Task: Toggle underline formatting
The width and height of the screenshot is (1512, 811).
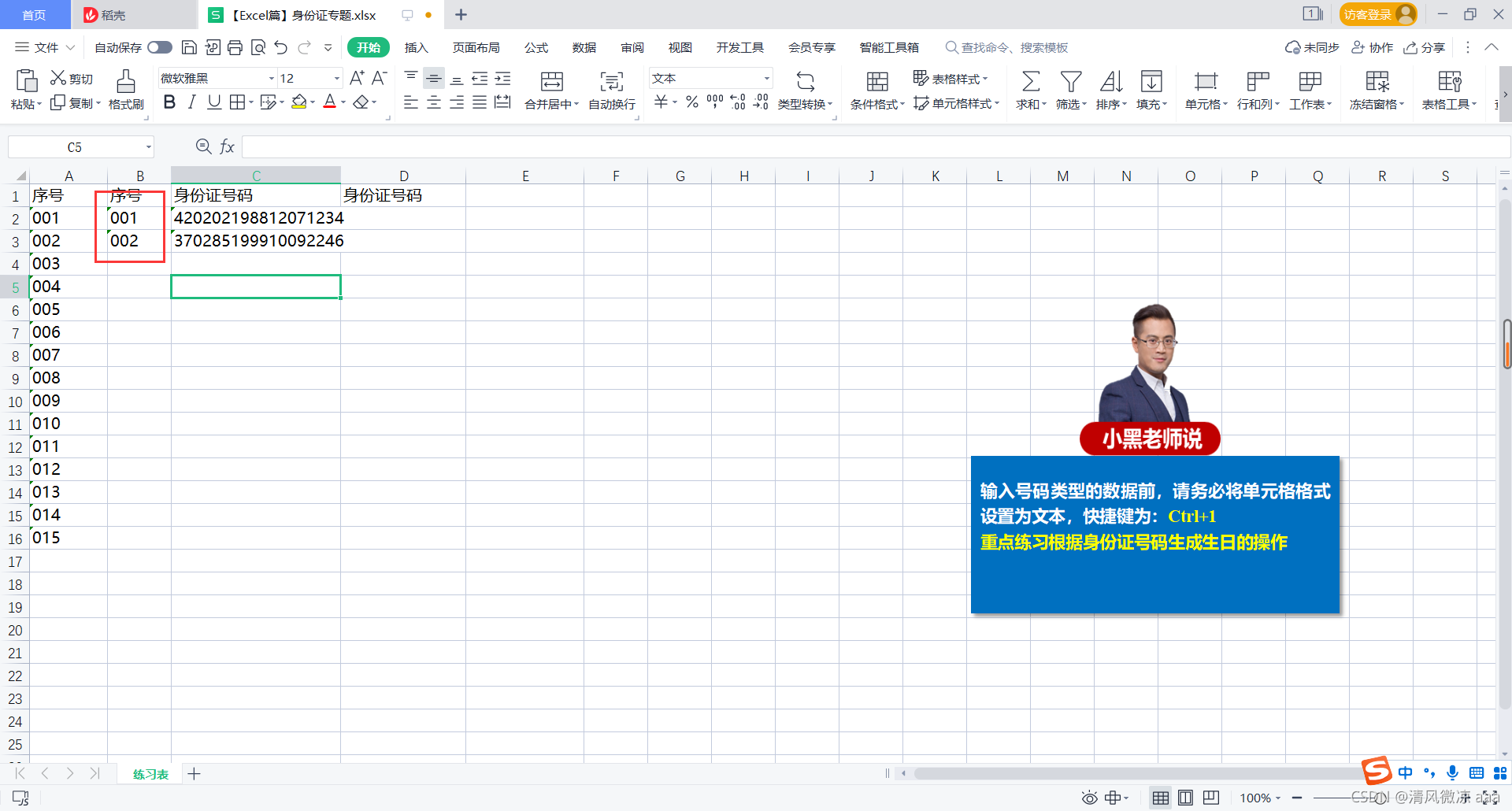Action: [x=214, y=102]
